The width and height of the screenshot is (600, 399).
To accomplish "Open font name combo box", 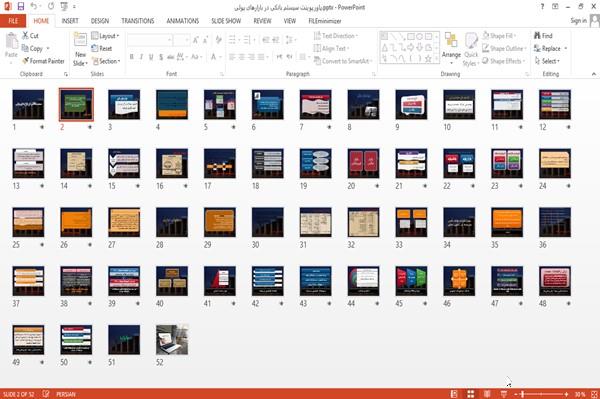I will coord(149,40).
